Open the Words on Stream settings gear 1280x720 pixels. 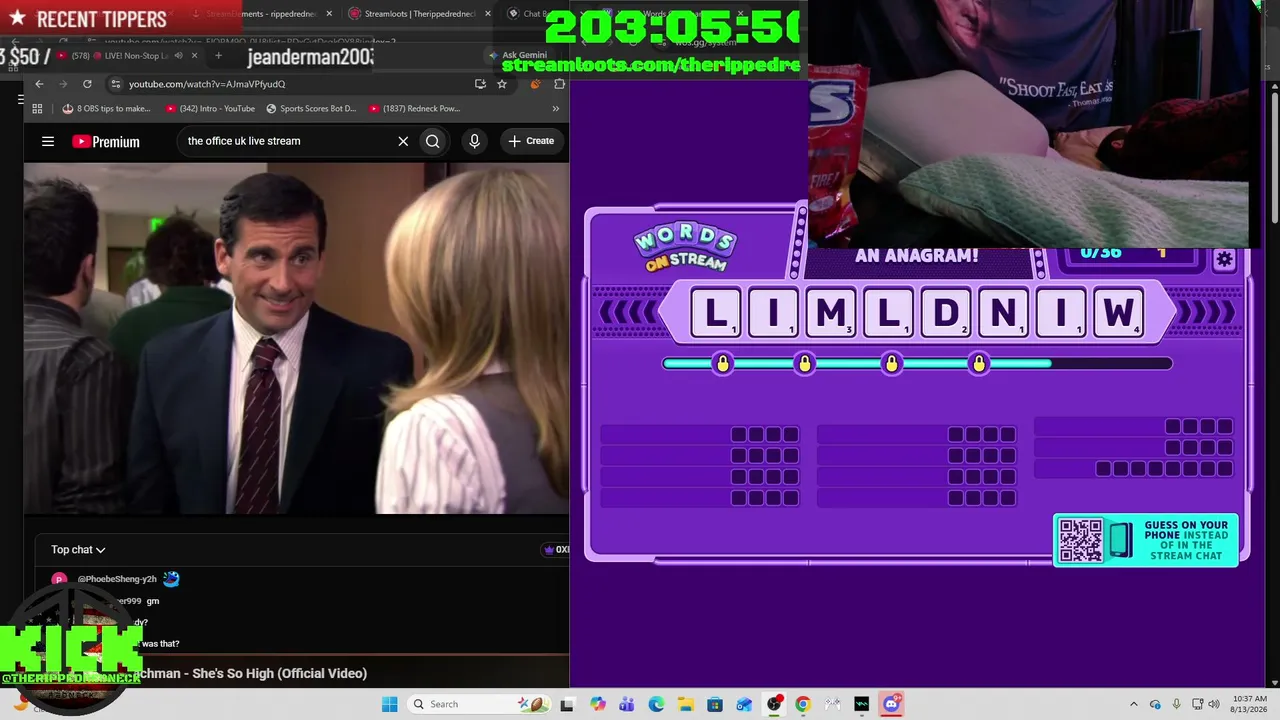(1224, 260)
